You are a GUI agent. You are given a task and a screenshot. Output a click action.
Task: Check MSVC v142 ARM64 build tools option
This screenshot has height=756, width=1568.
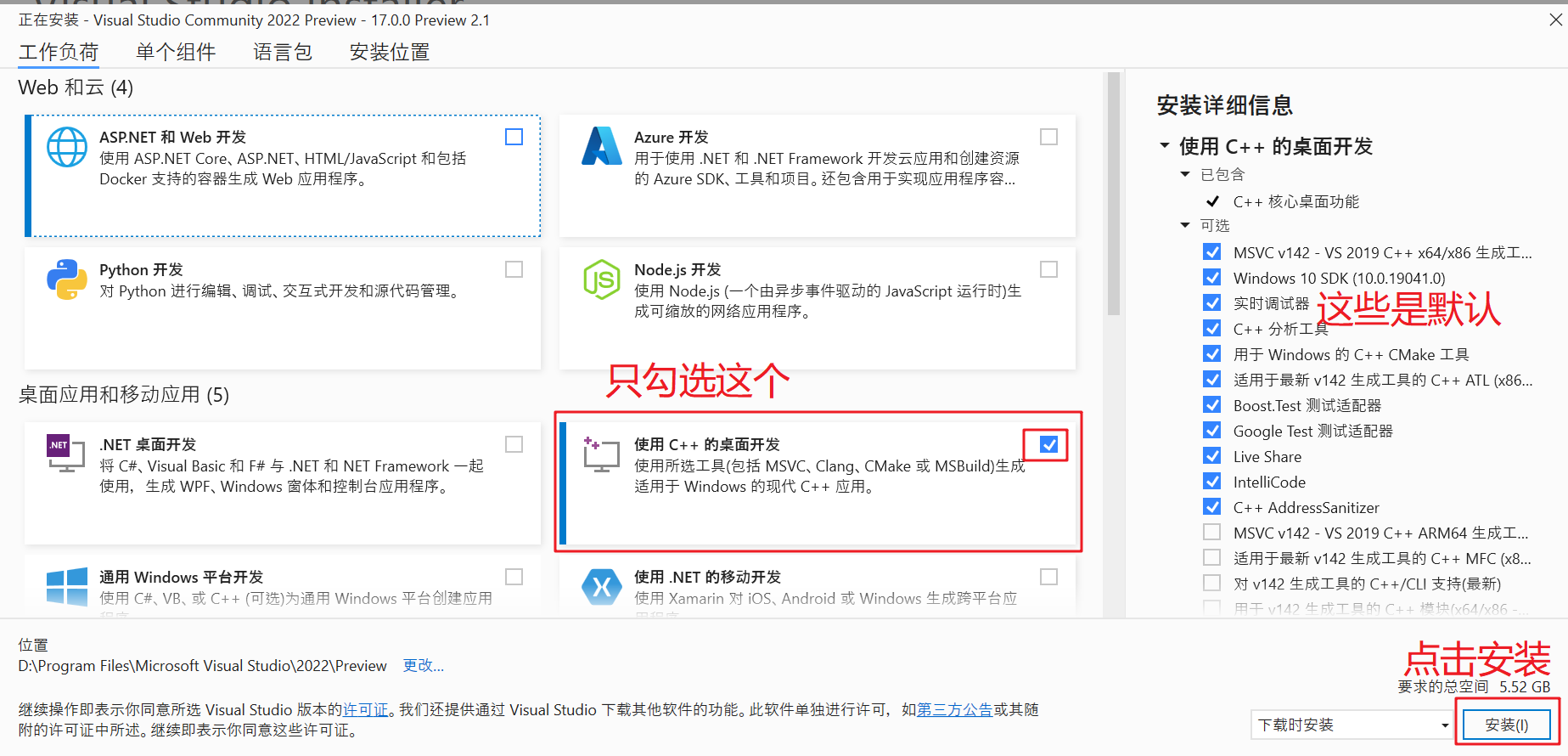pos(1212,533)
